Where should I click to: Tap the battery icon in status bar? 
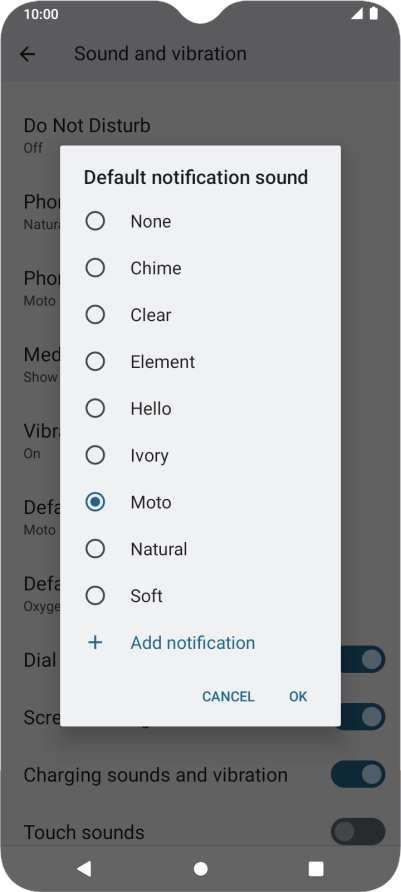374,14
